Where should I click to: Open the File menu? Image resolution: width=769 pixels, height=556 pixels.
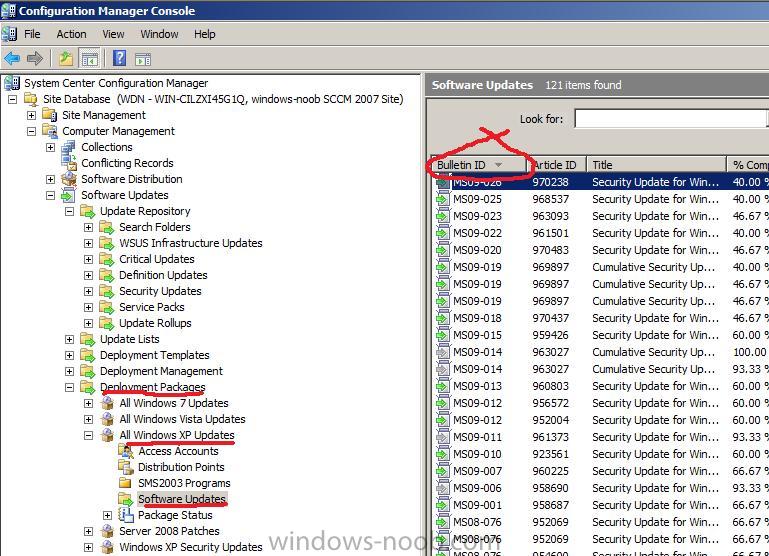32,34
